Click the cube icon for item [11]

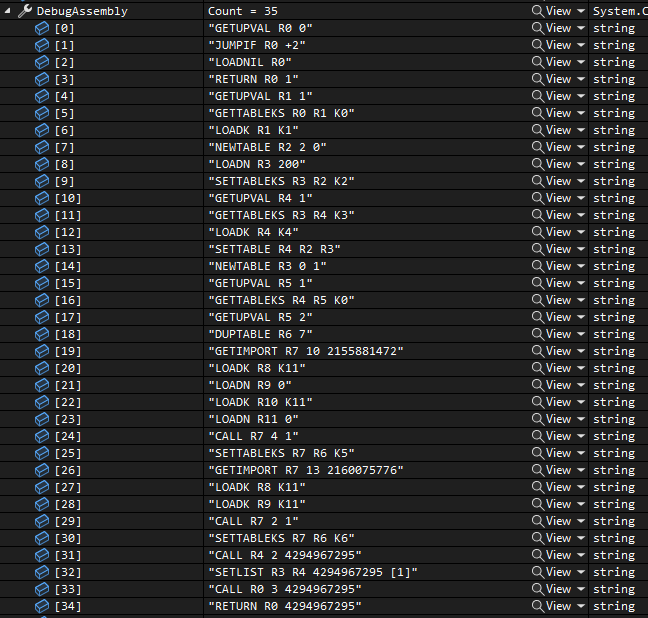tap(42, 215)
